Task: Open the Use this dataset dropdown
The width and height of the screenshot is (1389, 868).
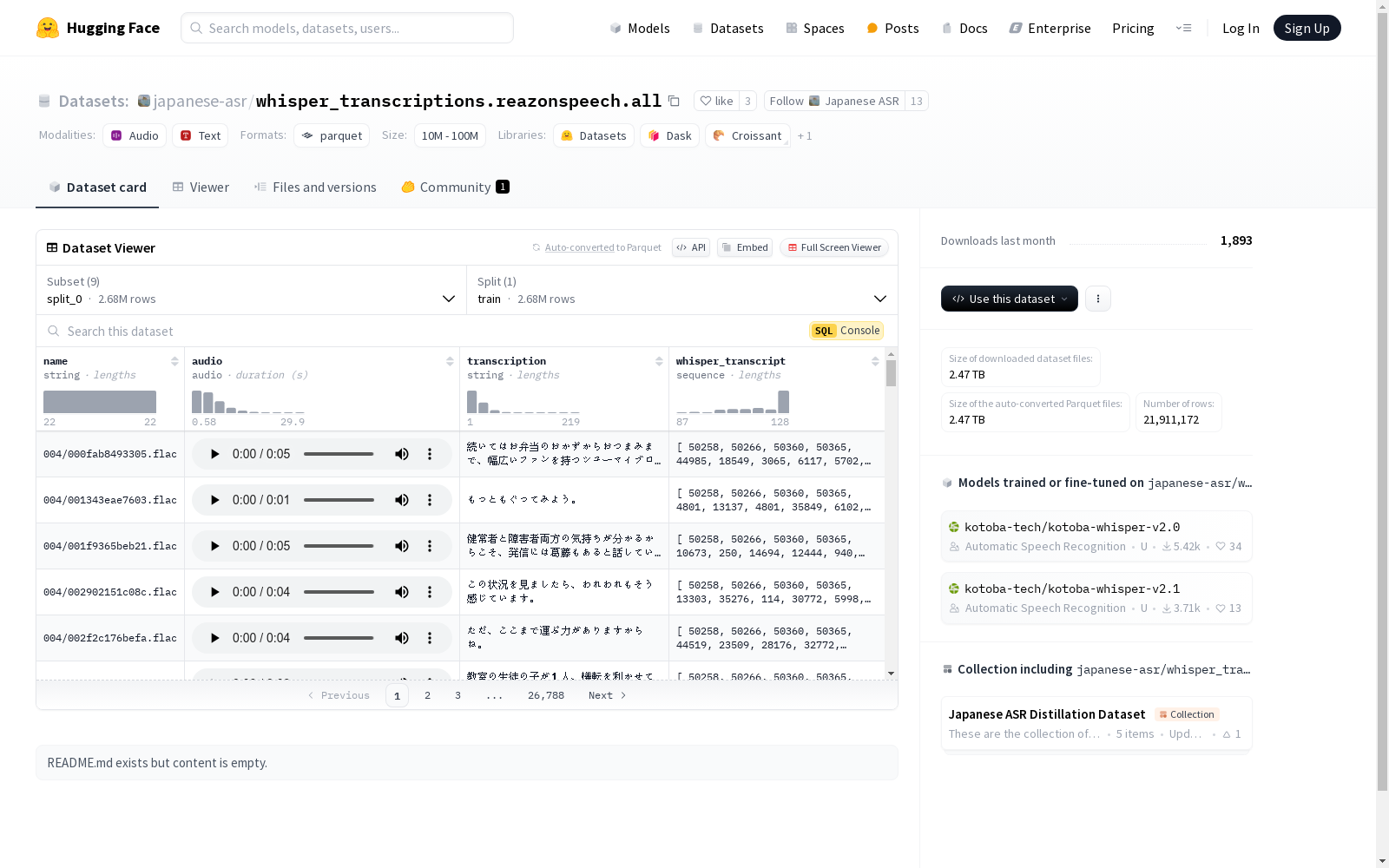Action: point(1010,299)
